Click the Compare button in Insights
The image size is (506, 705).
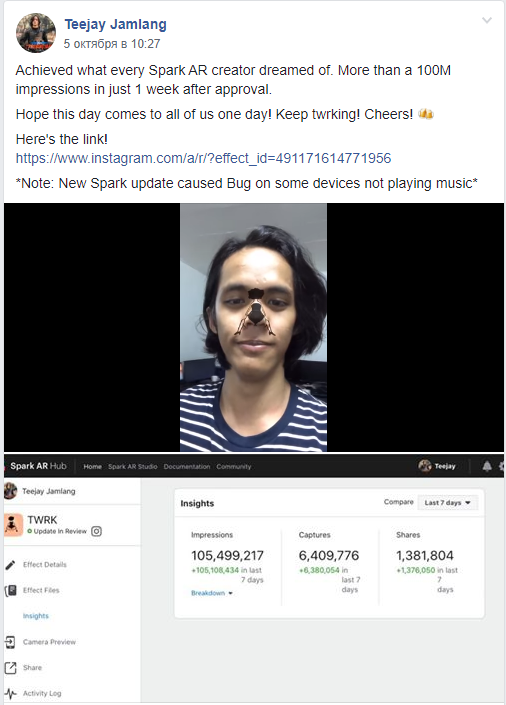point(399,502)
